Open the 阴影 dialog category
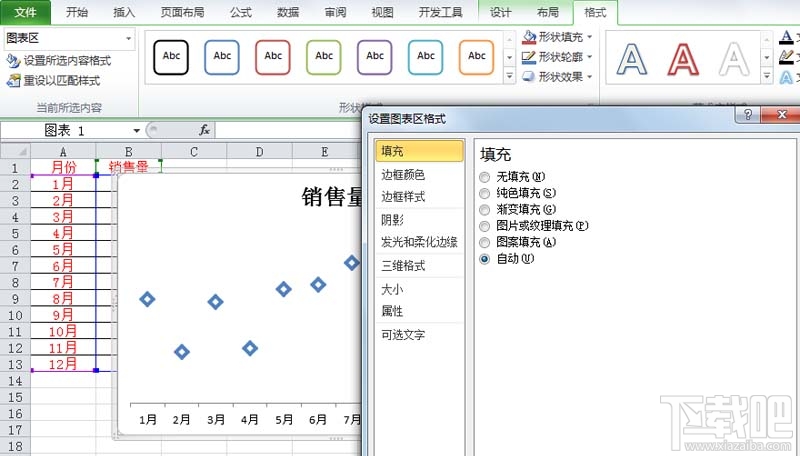800x456 pixels. click(x=419, y=220)
